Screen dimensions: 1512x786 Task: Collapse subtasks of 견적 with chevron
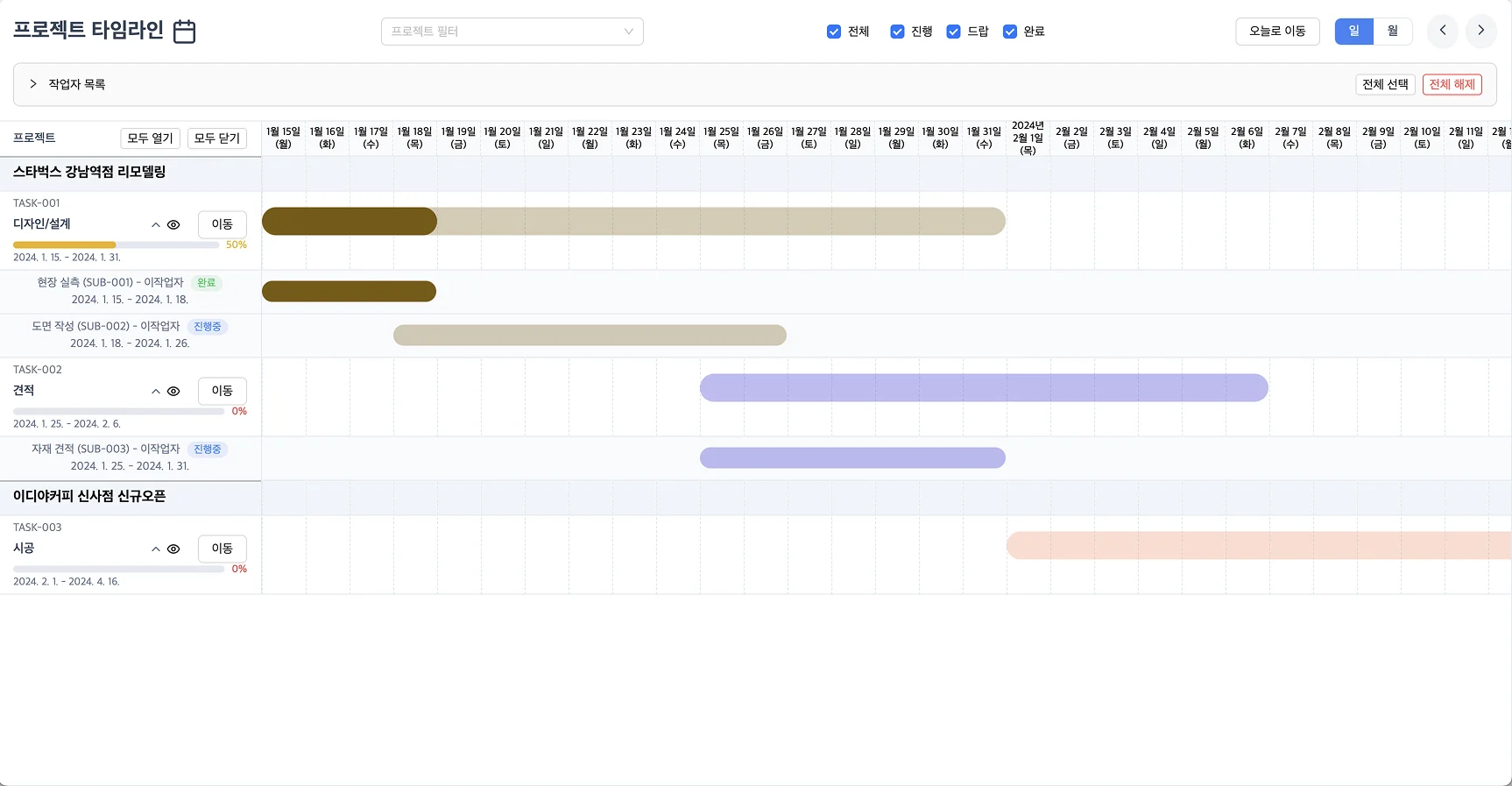156,392
